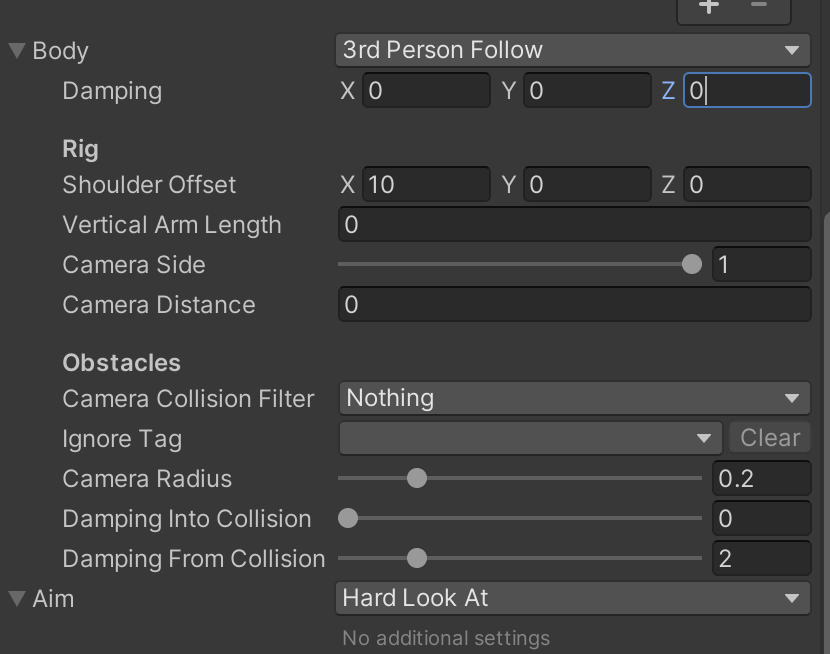Adjust the Camera Radius slider

417,479
